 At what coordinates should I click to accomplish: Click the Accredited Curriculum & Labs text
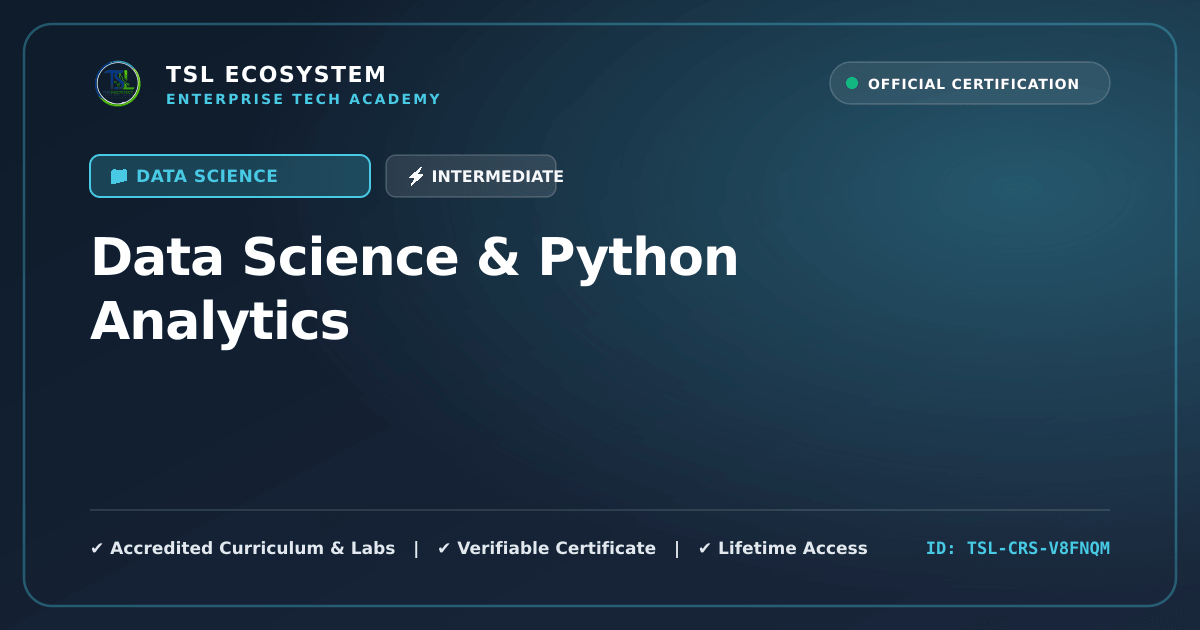(253, 548)
